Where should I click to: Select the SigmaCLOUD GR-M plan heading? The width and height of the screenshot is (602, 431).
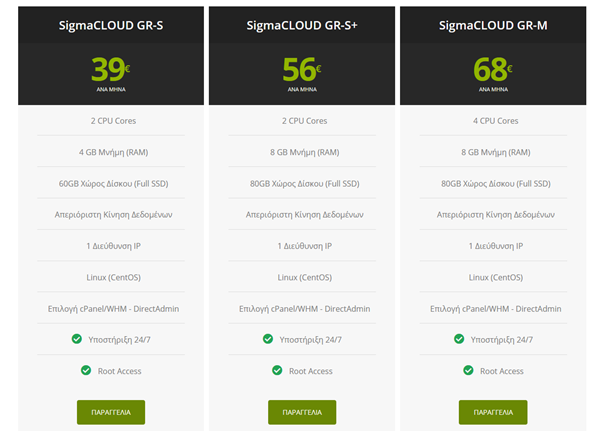(493, 24)
